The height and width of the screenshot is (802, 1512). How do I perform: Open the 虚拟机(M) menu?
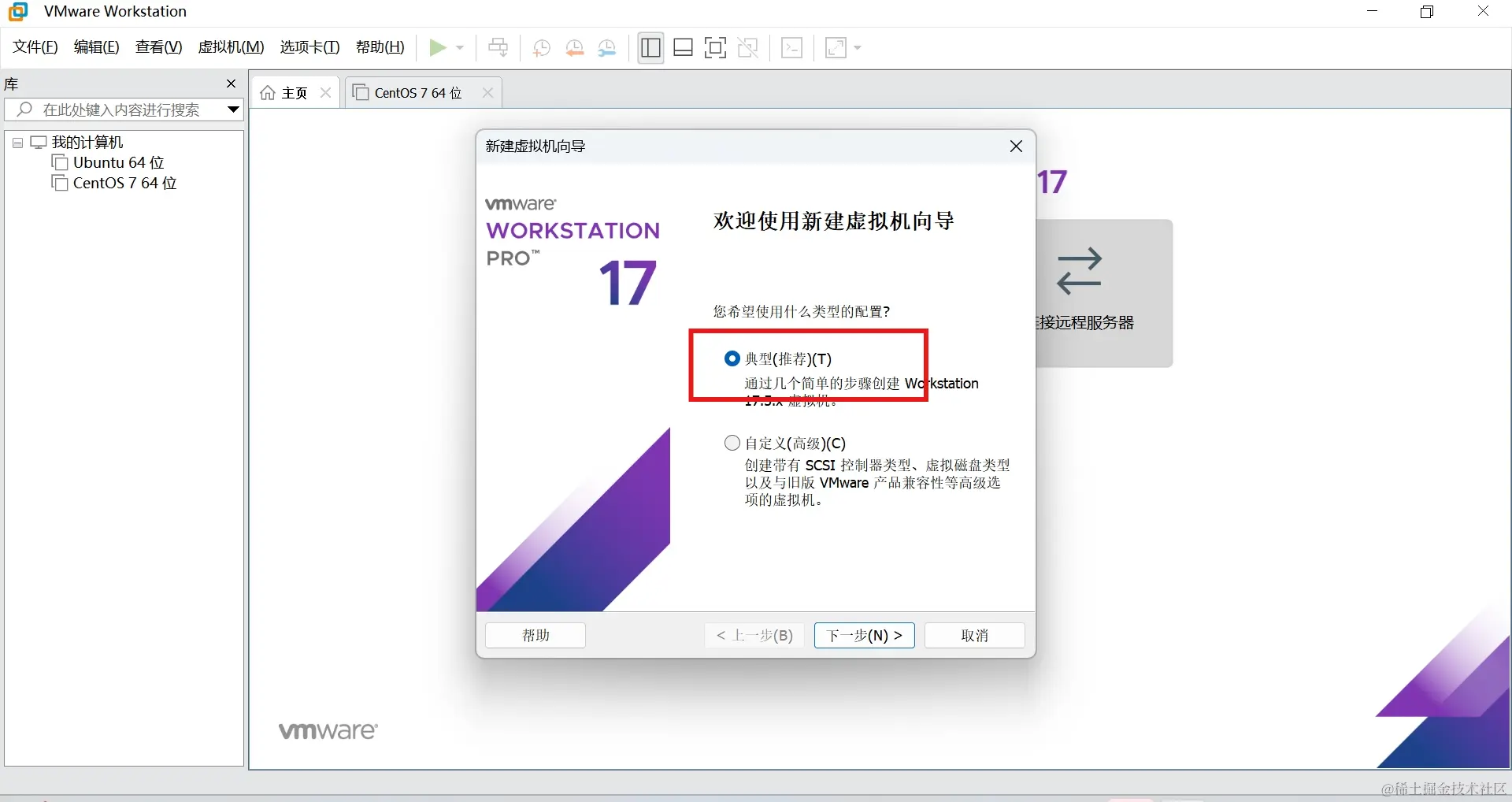coord(231,47)
